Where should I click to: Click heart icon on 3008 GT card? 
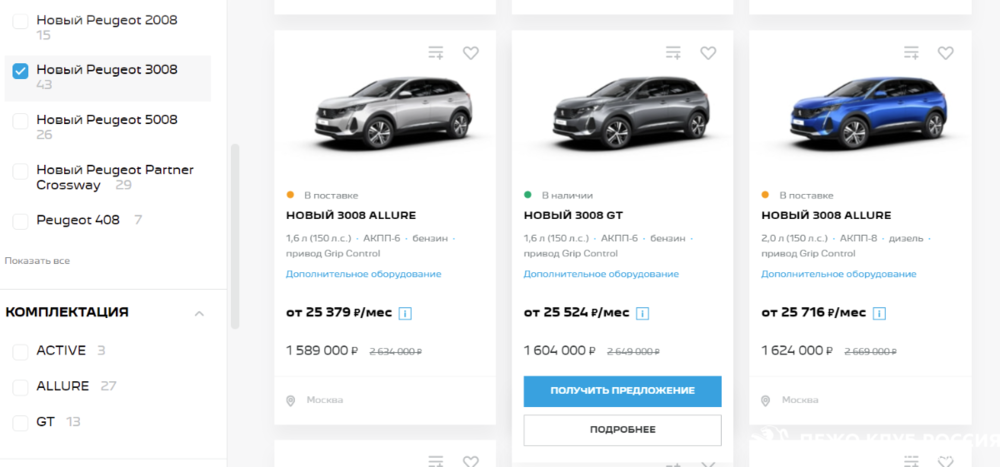[x=708, y=53]
